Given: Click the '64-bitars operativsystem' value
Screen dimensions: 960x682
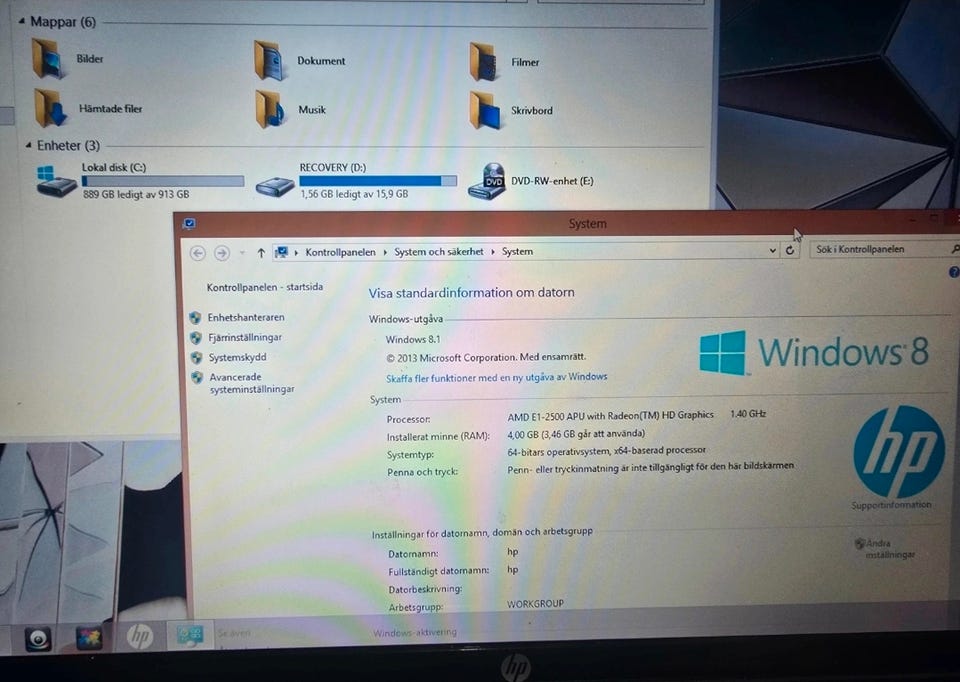Looking at the screenshot, I should (x=607, y=451).
